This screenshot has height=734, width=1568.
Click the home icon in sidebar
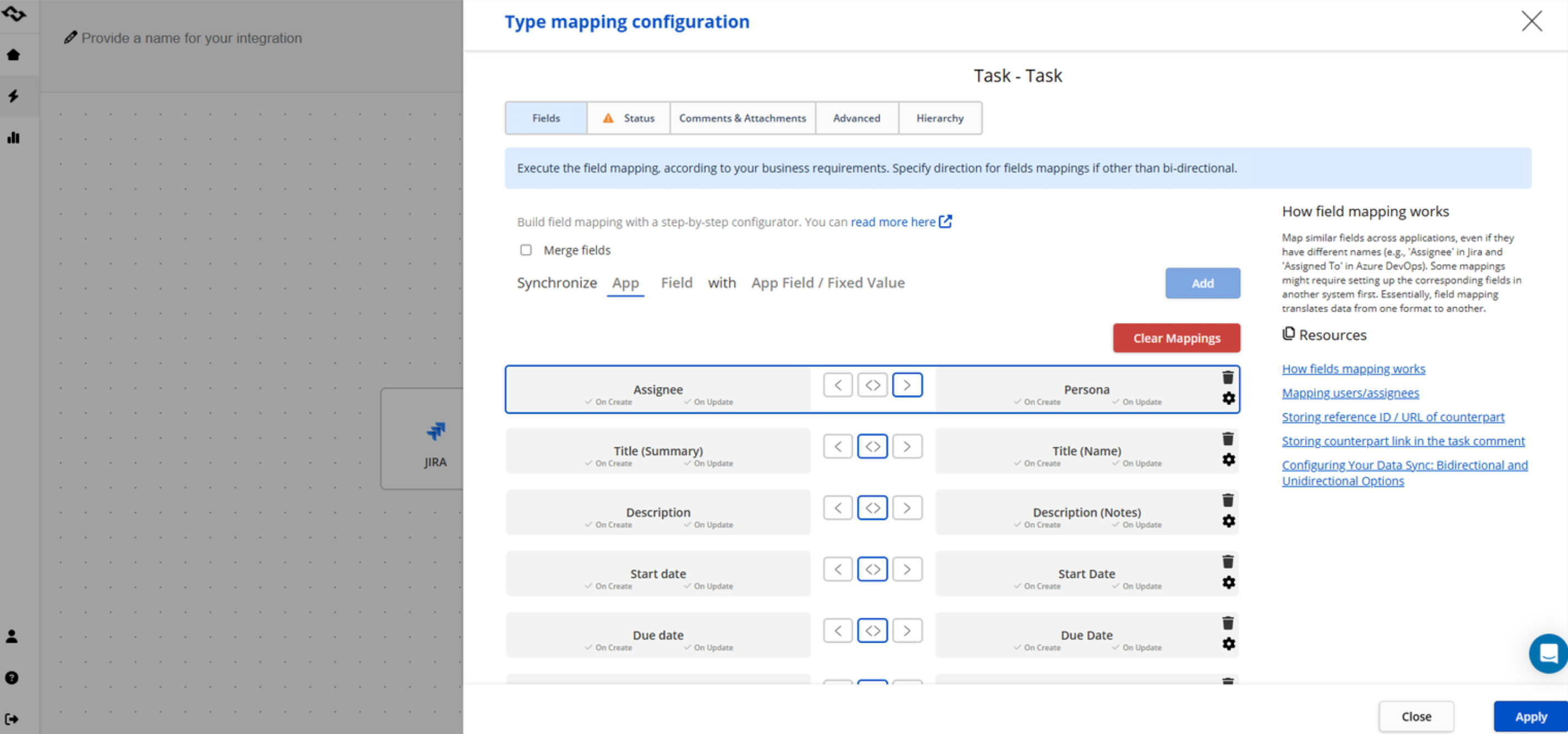[x=13, y=54]
